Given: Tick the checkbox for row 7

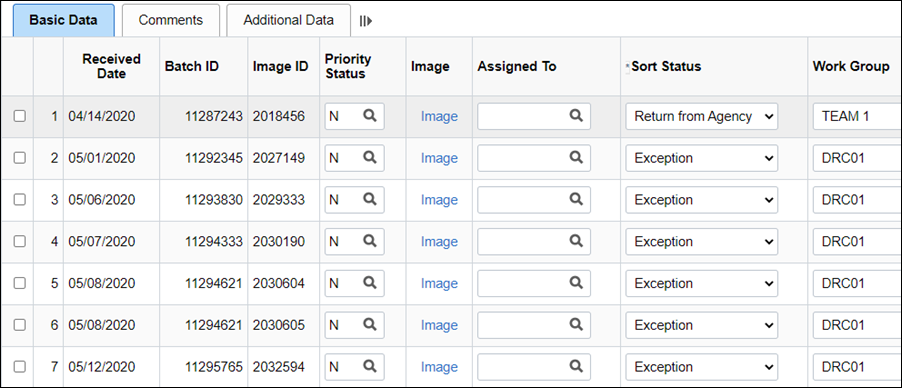Looking at the screenshot, I should point(20,367).
